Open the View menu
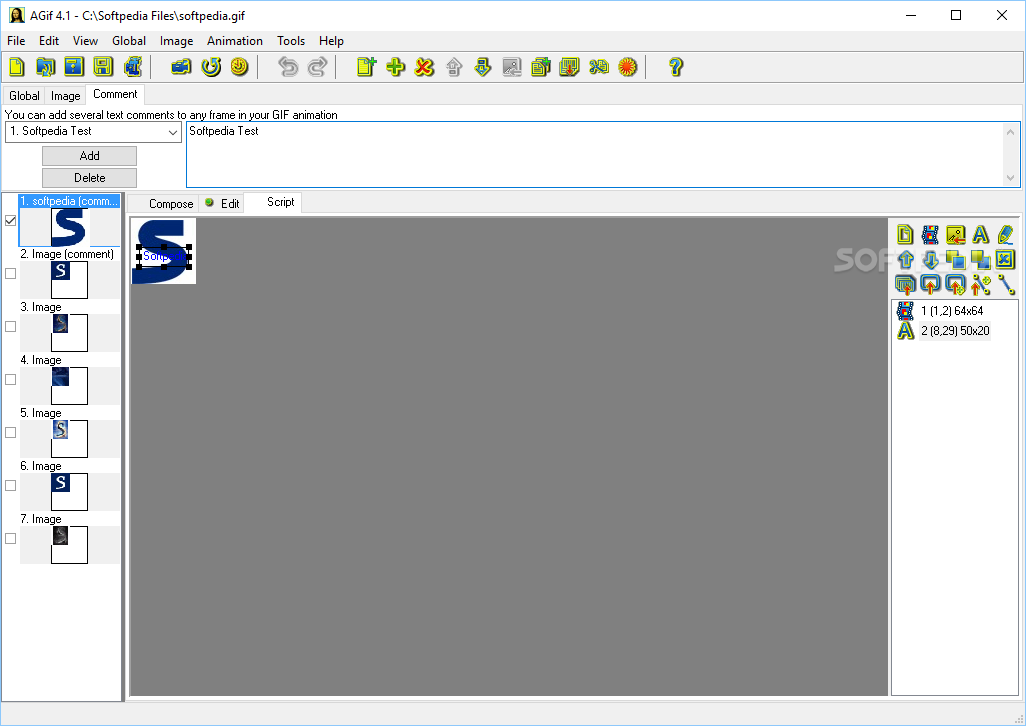The width and height of the screenshot is (1026, 726). [x=86, y=41]
